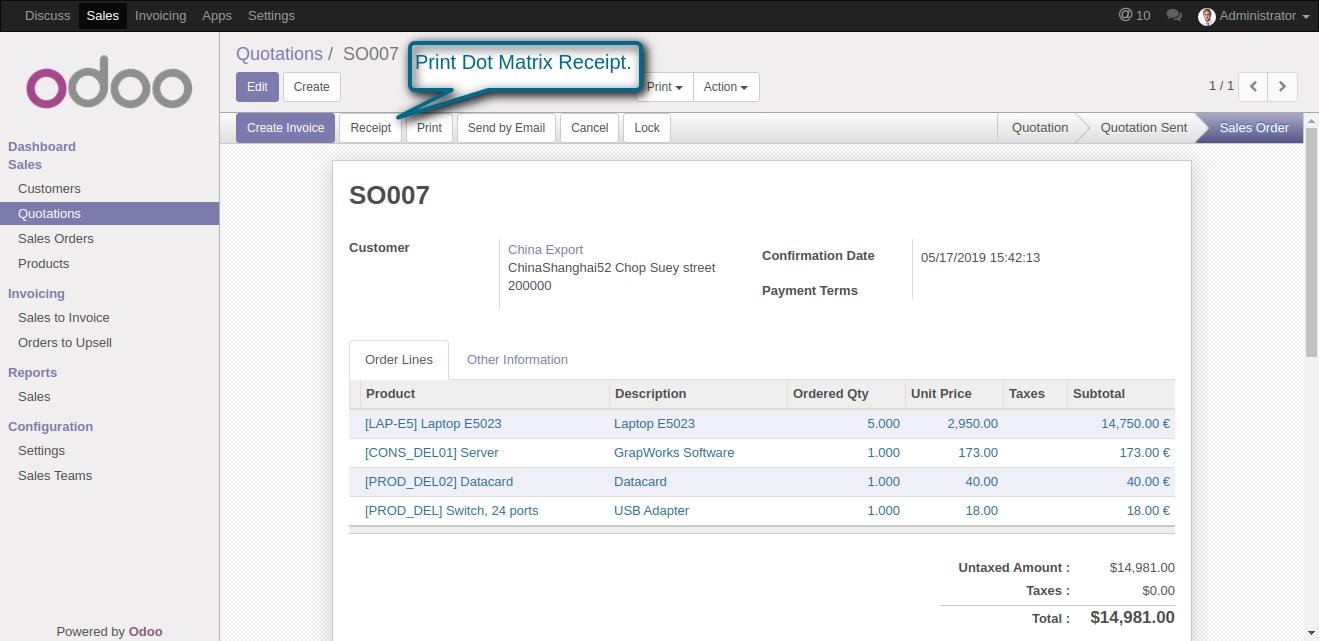
Task: Go to the next record arrow
Action: coord(1282,87)
